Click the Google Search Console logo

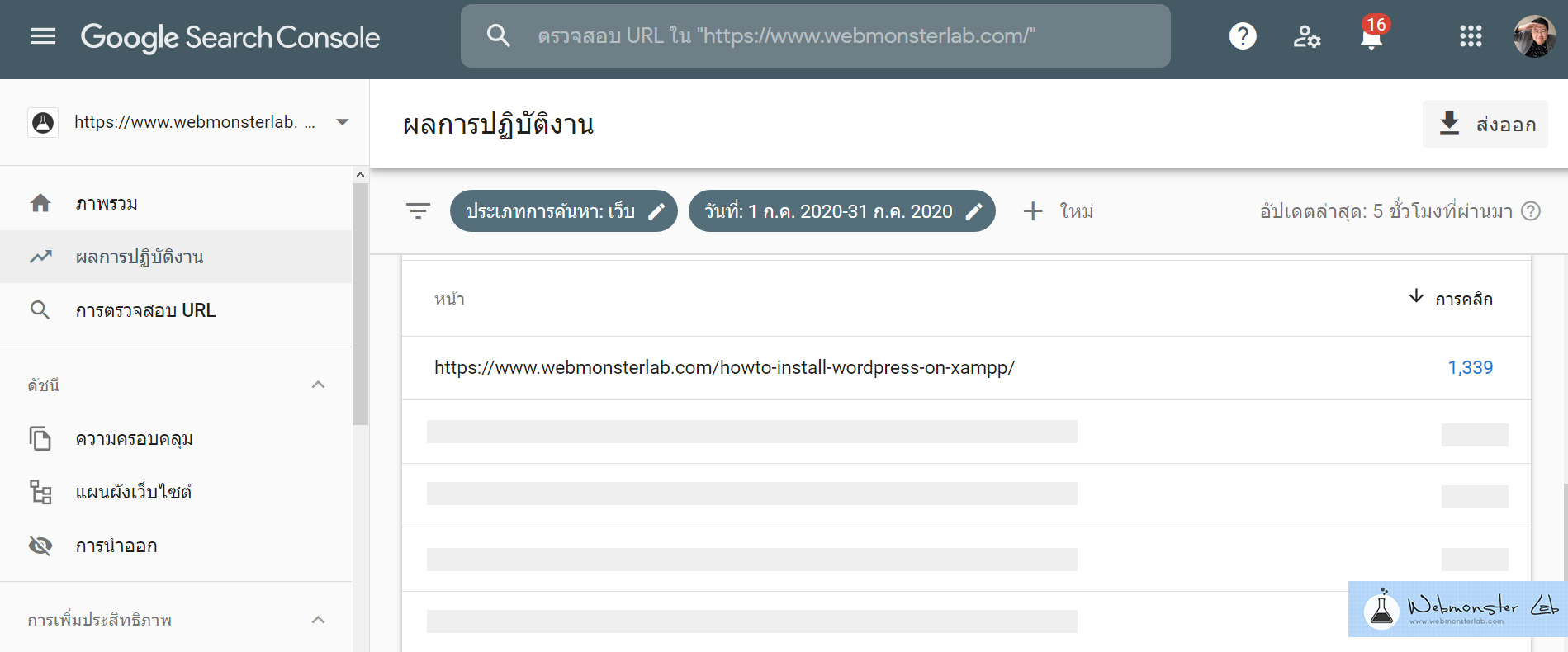click(230, 37)
